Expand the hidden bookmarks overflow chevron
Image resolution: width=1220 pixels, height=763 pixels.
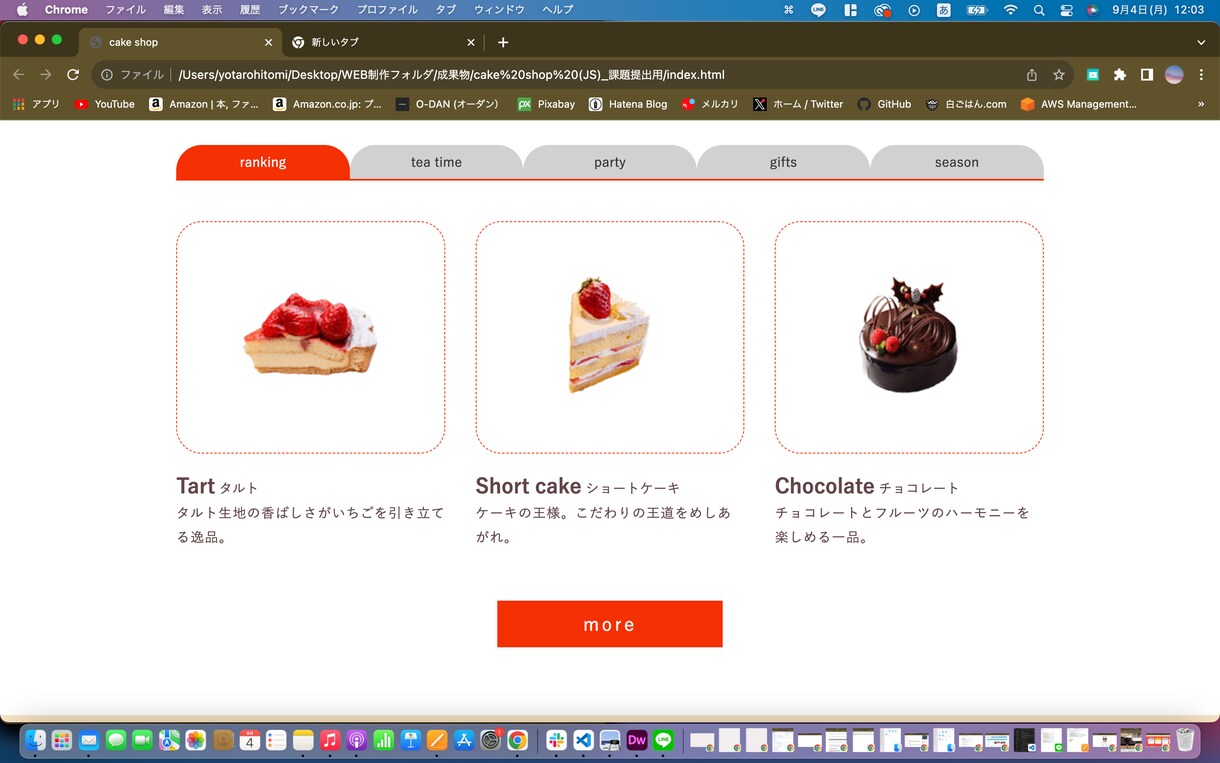(1201, 104)
